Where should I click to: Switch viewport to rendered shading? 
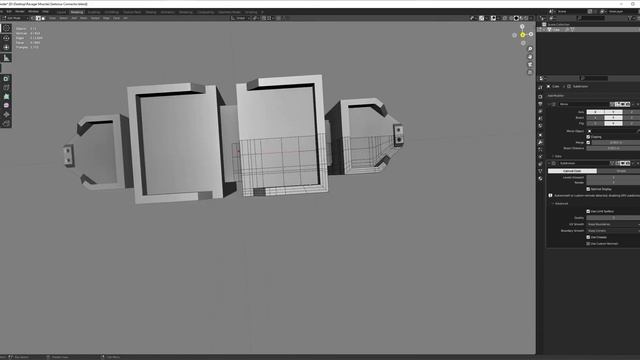[526, 18]
